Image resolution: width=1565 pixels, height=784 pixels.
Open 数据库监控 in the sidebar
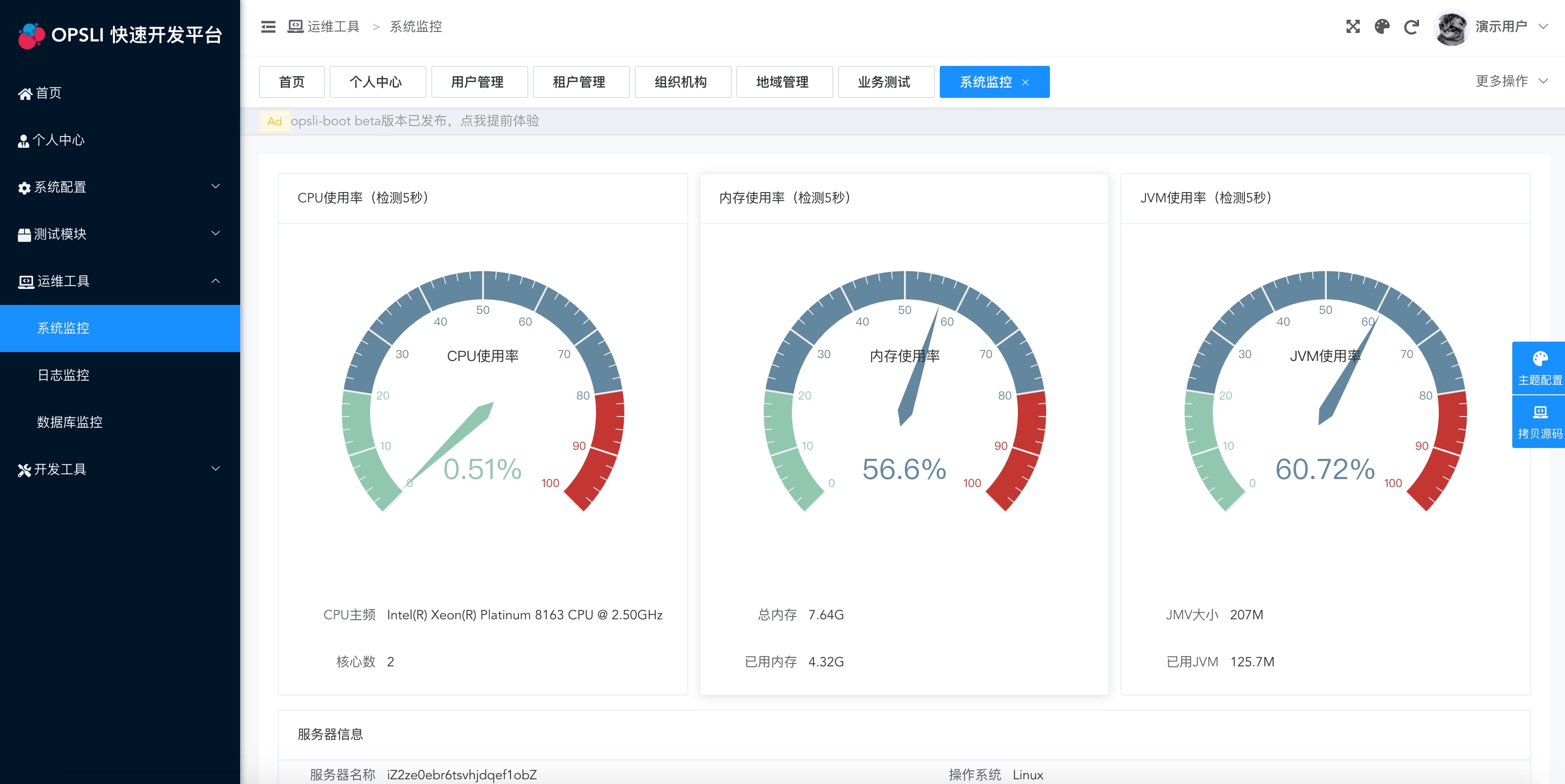[x=69, y=422]
